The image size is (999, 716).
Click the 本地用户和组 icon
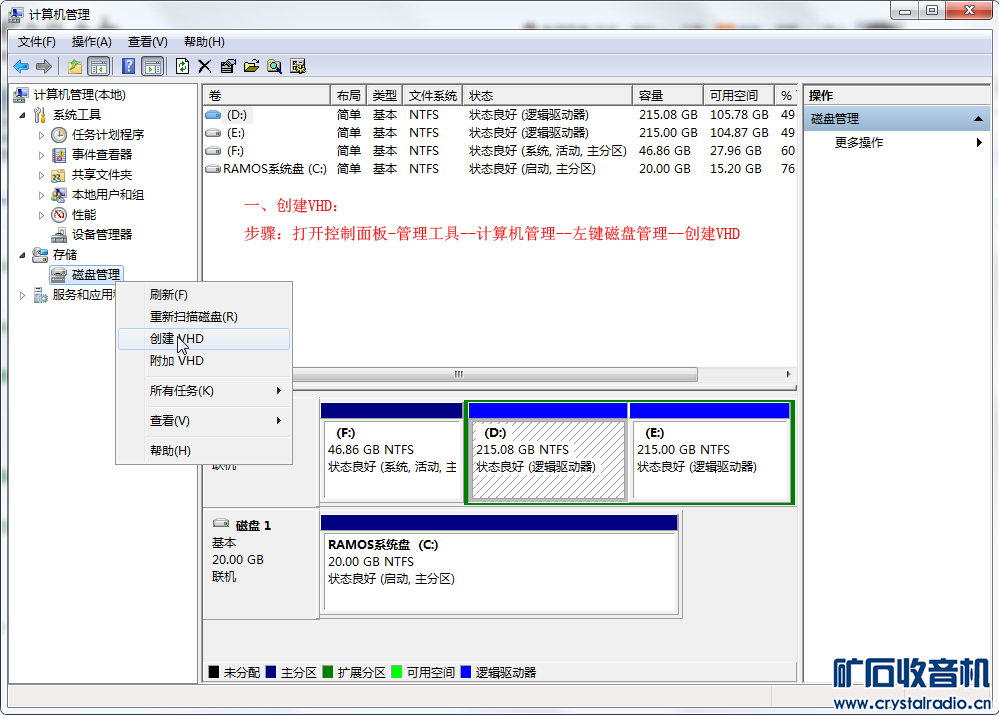coord(59,195)
